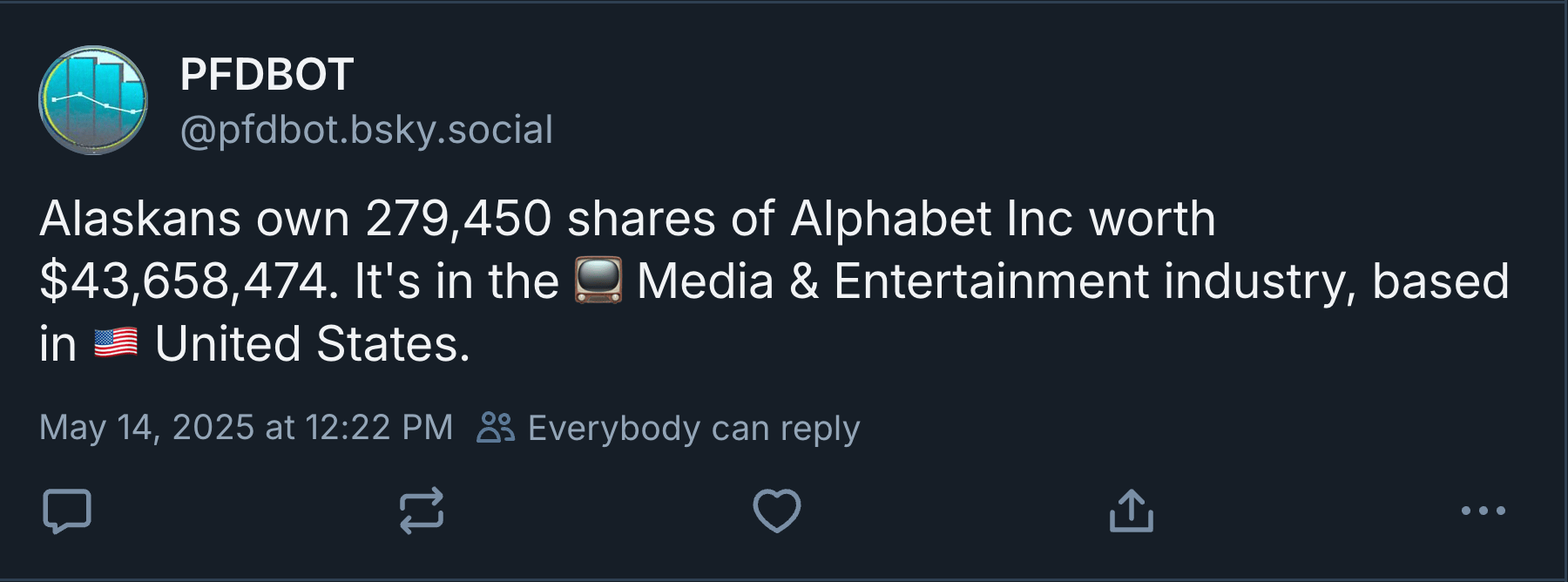Open the @pfdbot.bsky.social handle
The image size is (1568, 582).
tap(366, 129)
